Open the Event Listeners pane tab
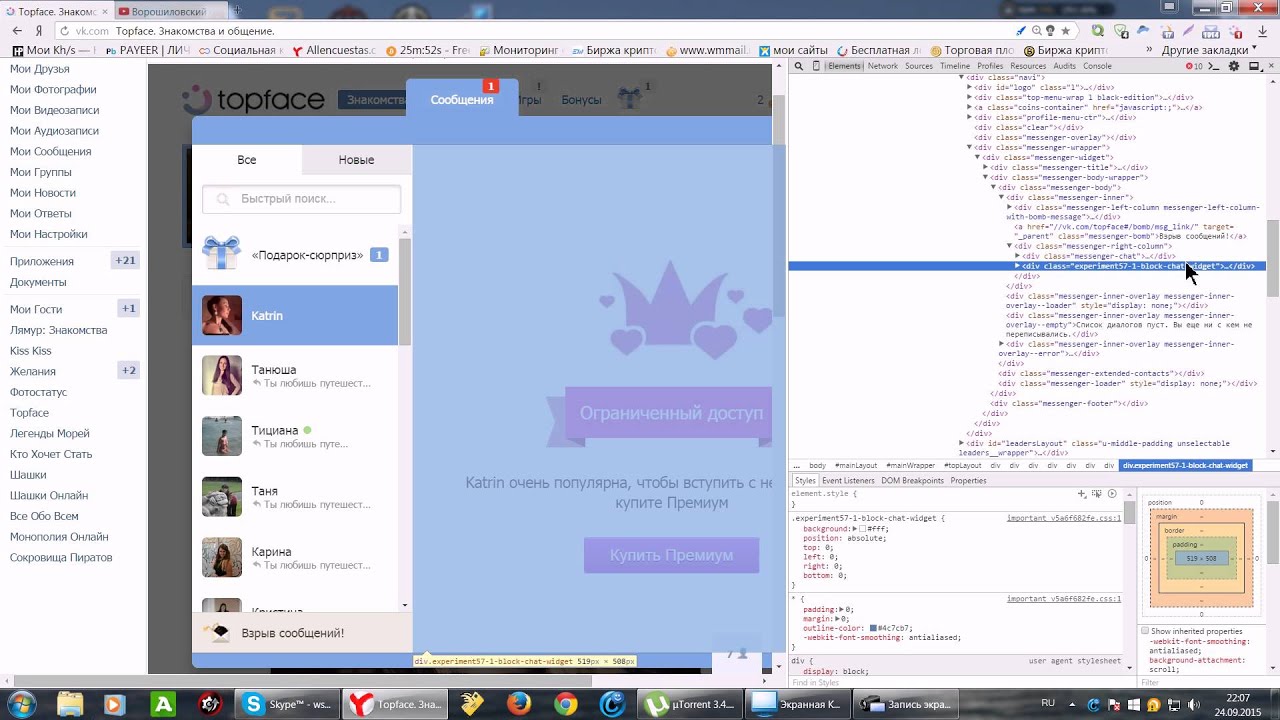1280x720 pixels. pyautogui.click(x=848, y=481)
